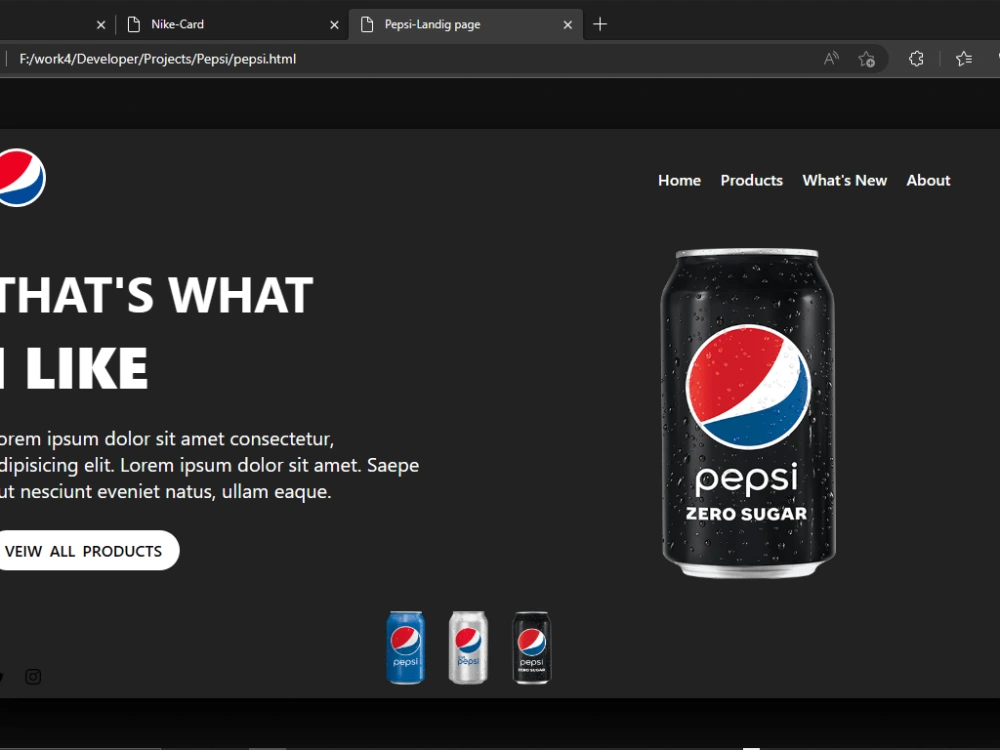Select the silver Pepsi can thumbnail
This screenshot has width=1000, height=750.
pos(468,646)
